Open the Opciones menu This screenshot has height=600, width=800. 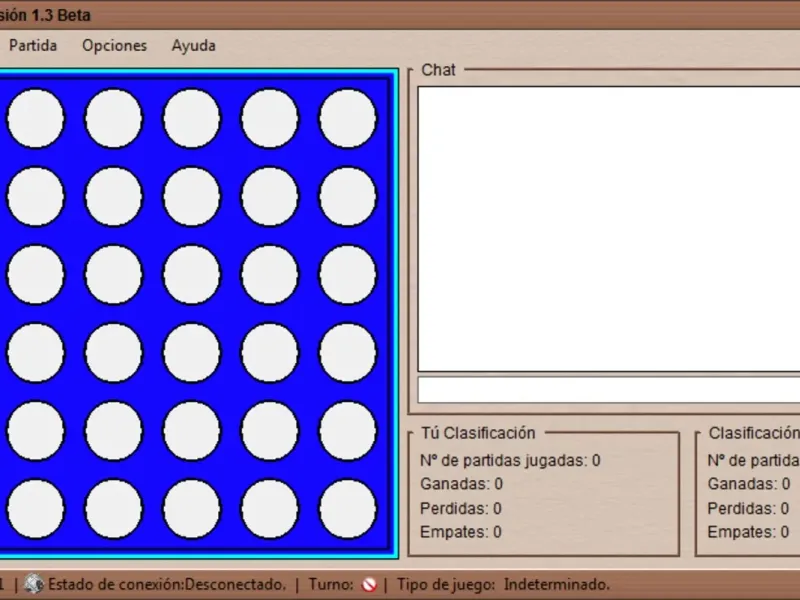point(115,45)
